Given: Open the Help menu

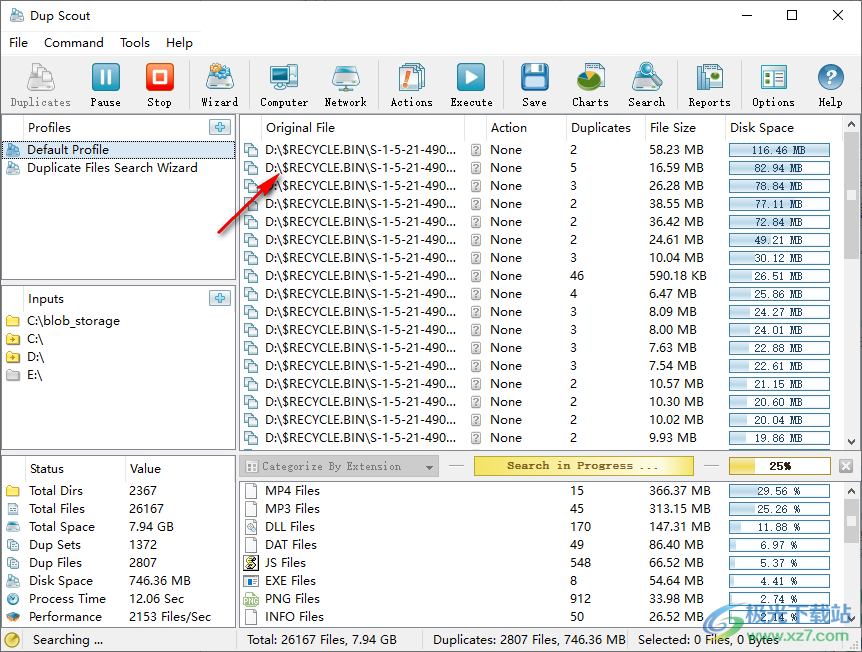Looking at the screenshot, I should click(x=179, y=42).
